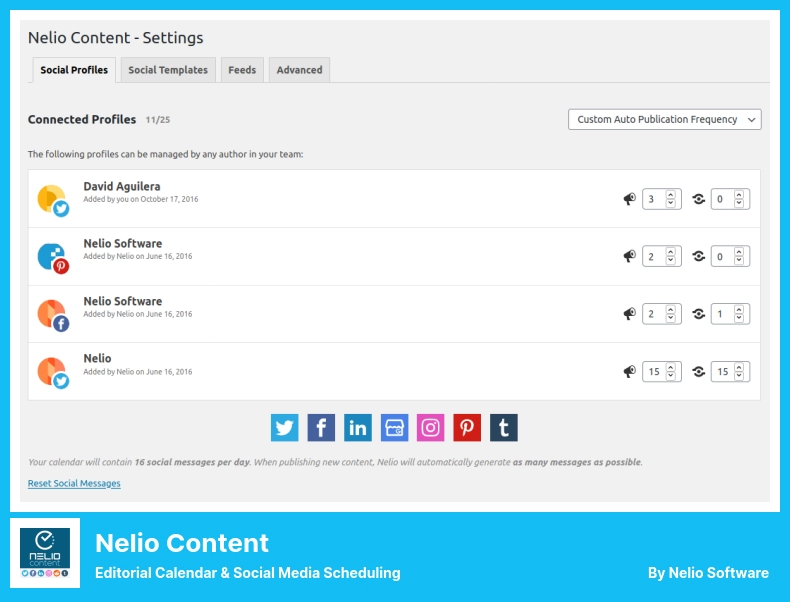This screenshot has width=790, height=602.
Task: Click Nelio Twitter profile avatar
Action: (53, 373)
